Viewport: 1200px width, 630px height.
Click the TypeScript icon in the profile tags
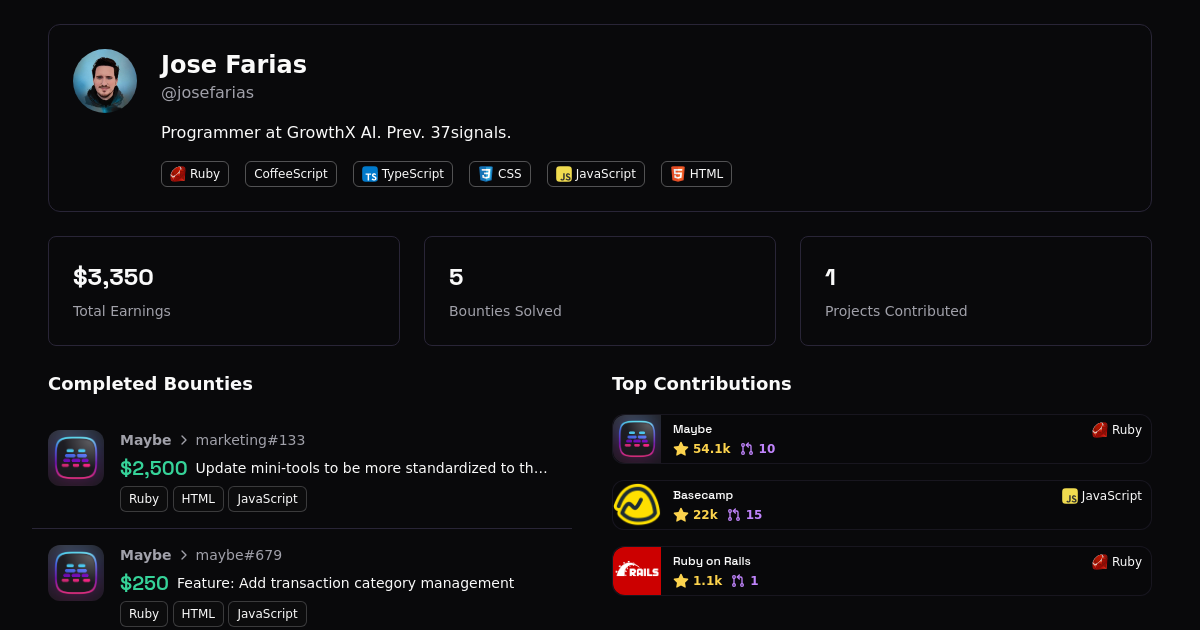(x=370, y=174)
